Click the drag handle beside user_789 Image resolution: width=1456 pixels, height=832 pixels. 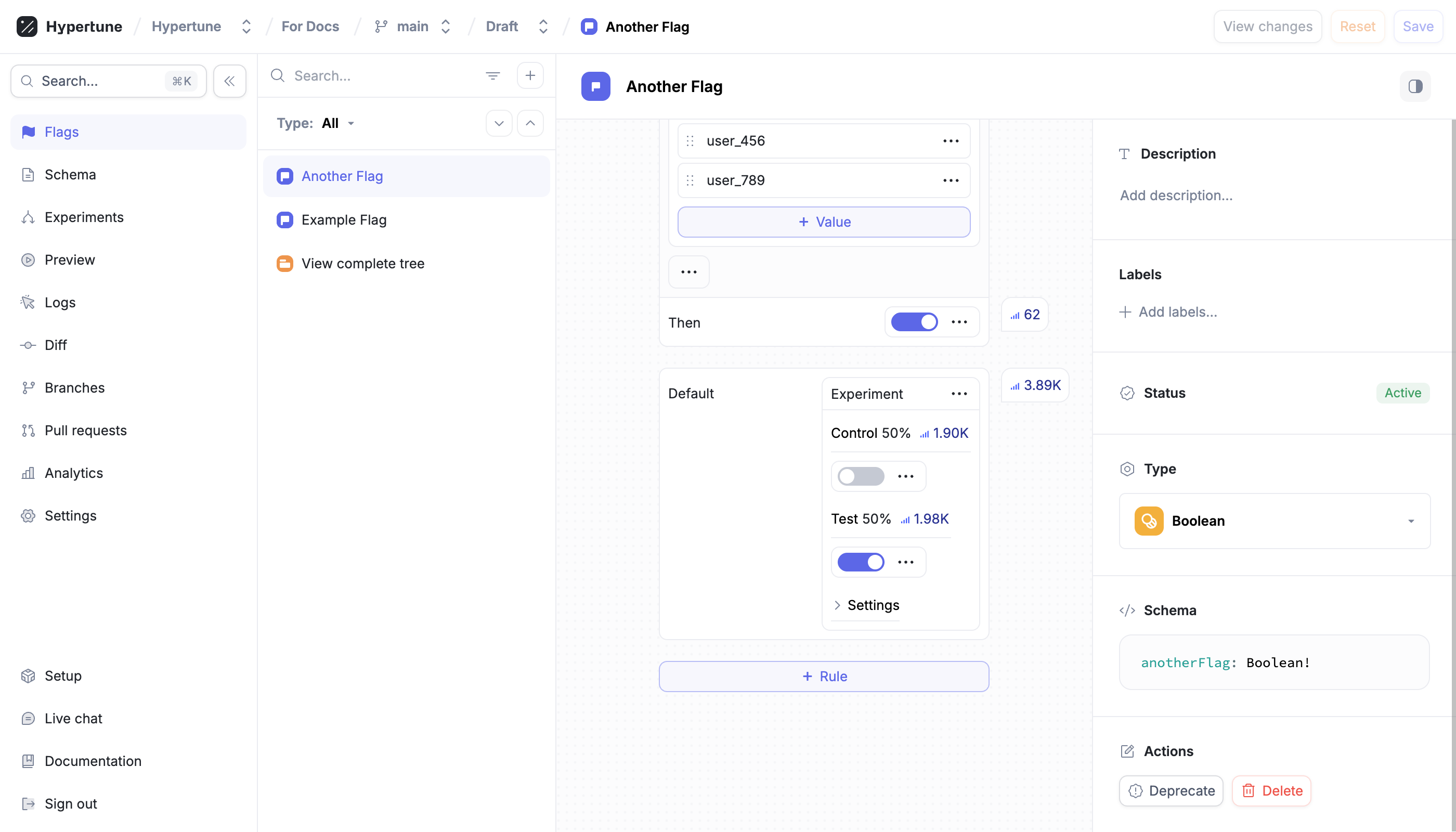[690, 180]
